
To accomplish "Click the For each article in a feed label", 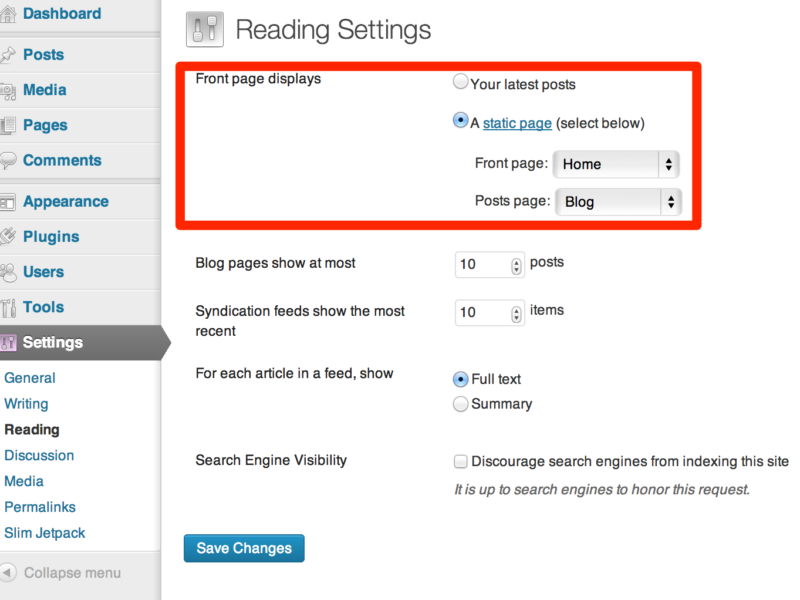I will [294, 373].
